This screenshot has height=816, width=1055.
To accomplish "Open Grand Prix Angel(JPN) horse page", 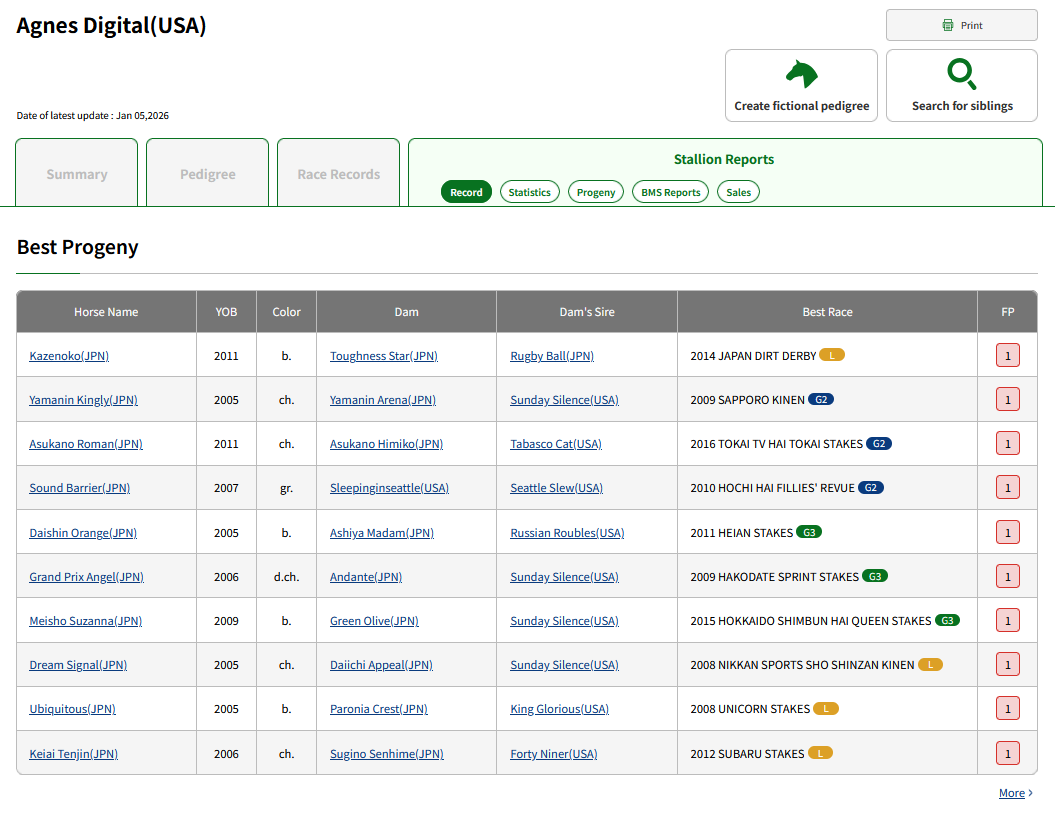I will tap(86, 577).
